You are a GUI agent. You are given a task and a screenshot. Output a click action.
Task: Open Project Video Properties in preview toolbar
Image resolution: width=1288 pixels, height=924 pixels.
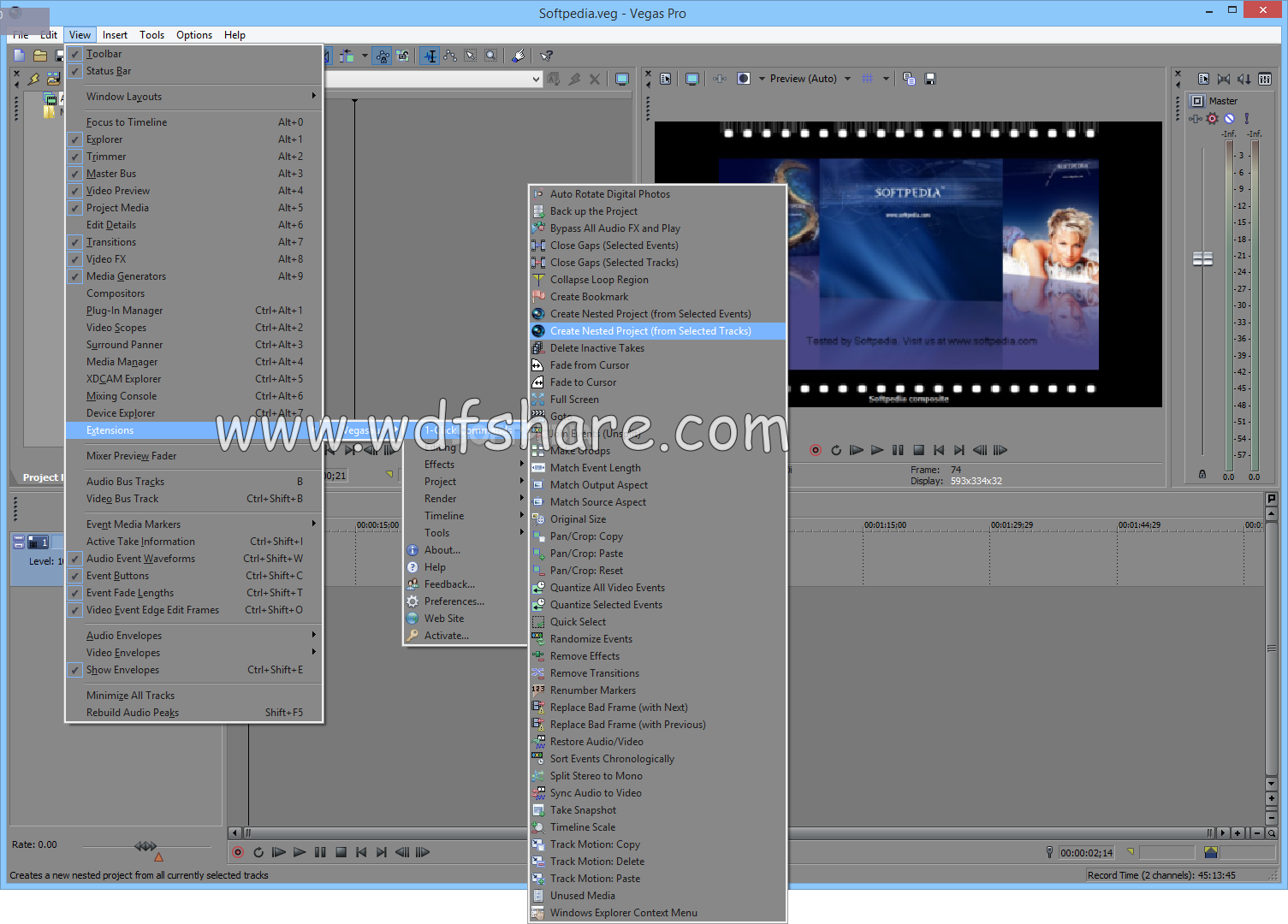pos(666,79)
